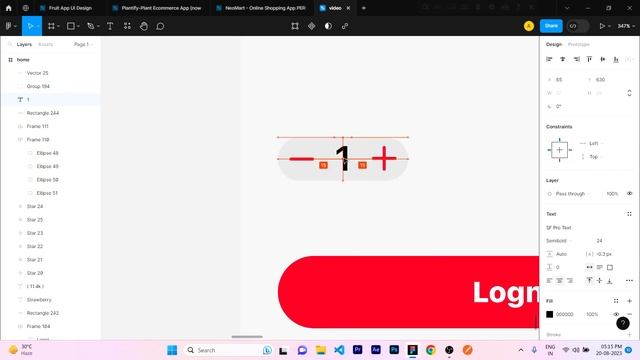
Task: Click the Align vertical centers icon
Action: [x=602, y=59]
